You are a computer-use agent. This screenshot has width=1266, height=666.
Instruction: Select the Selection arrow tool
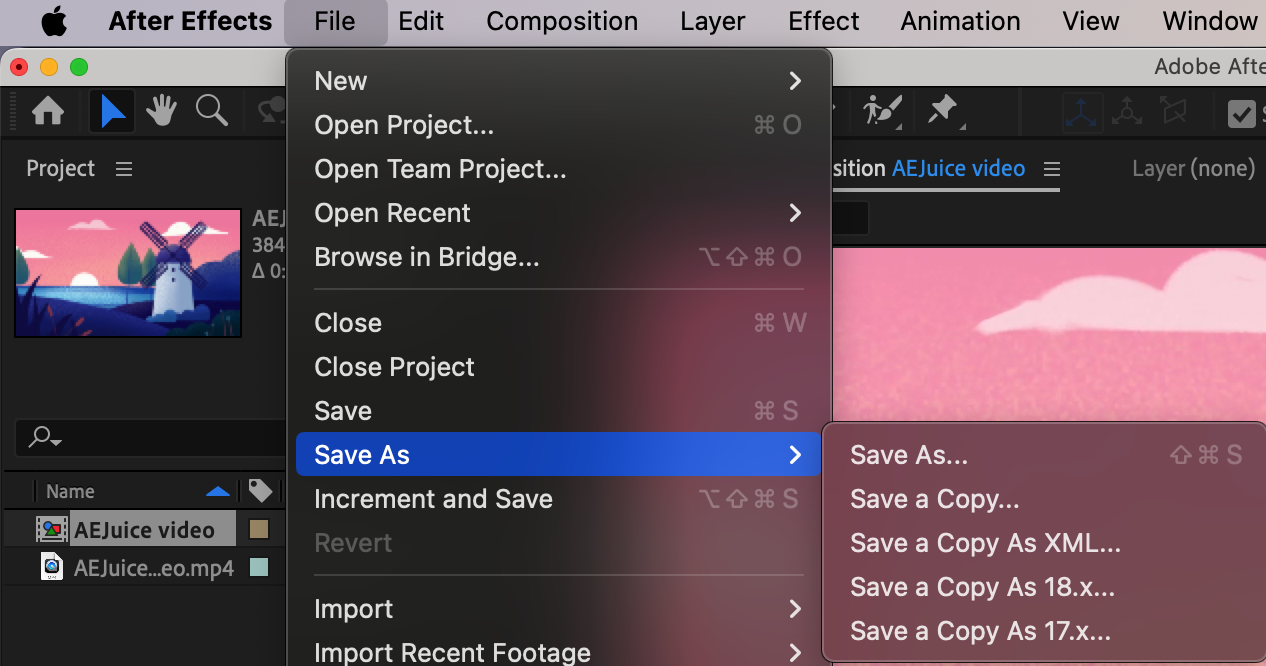(x=113, y=111)
